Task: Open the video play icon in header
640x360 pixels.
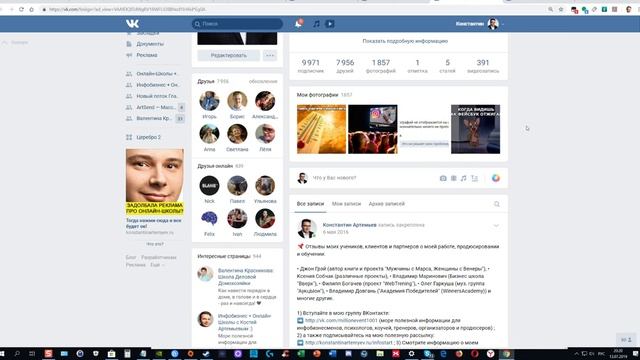Action: pos(330,24)
